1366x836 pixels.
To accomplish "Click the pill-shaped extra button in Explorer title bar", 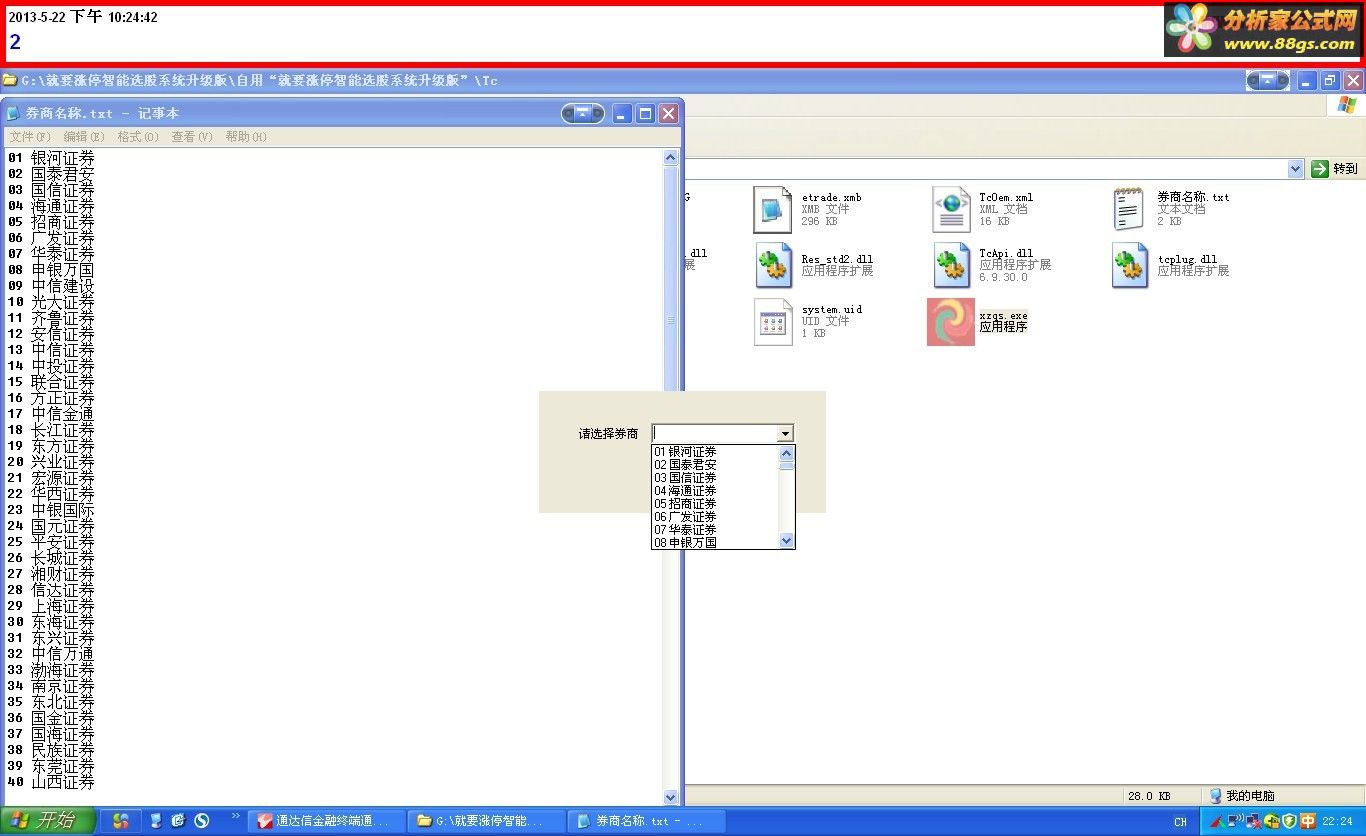I will click(1268, 80).
